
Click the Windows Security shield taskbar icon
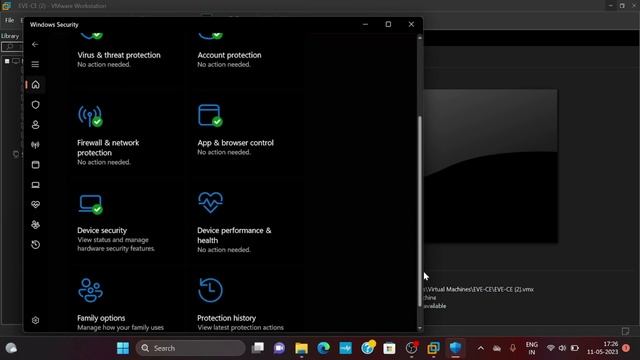[456, 348]
